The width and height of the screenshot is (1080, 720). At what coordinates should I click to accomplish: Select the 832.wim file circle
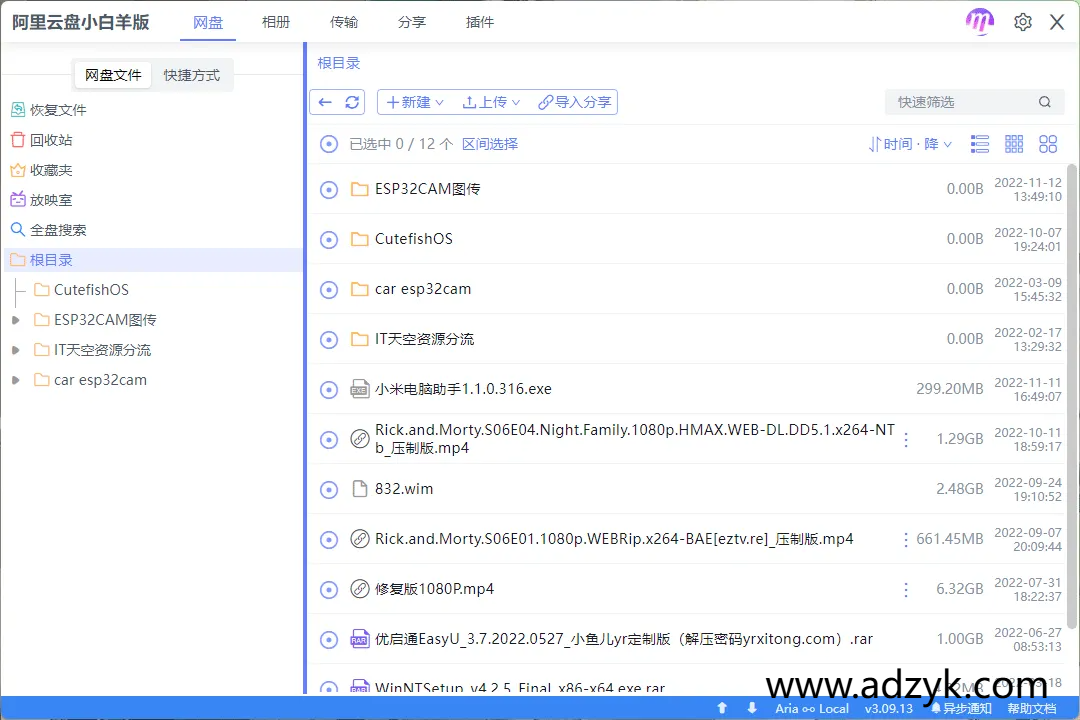pos(329,489)
